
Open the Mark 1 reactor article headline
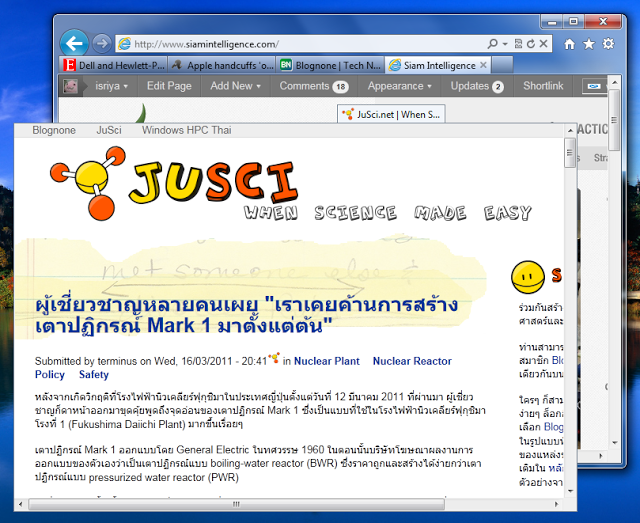[x=247, y=315]
